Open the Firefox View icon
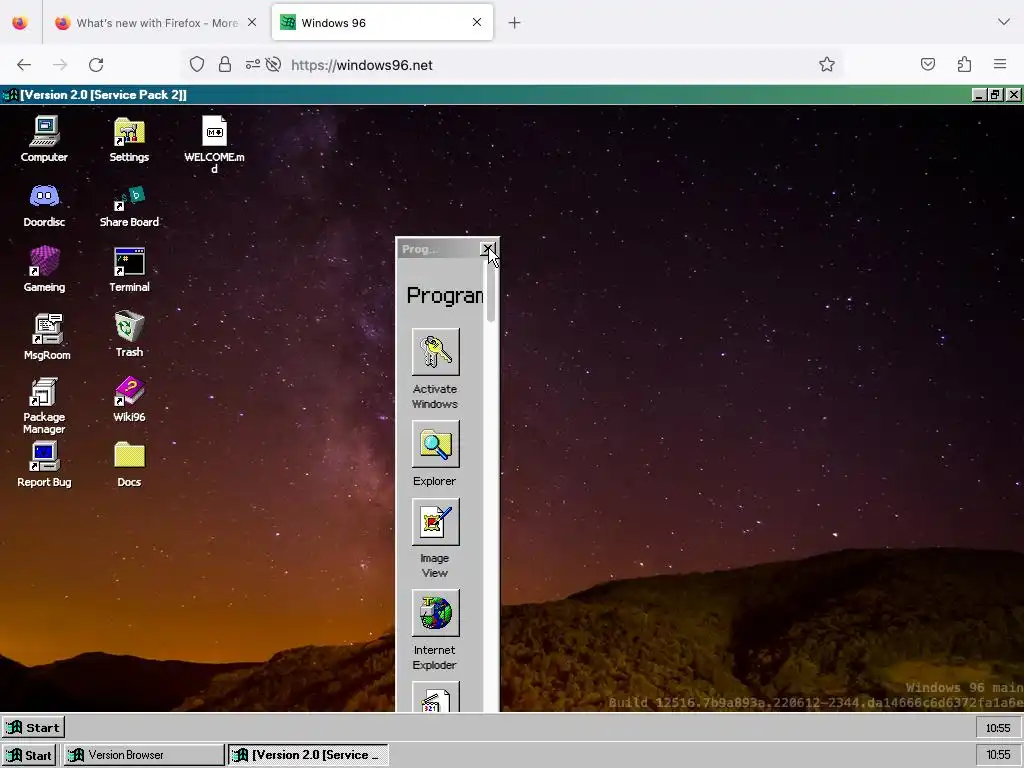 pyautogui.click(x=20, y=23)
